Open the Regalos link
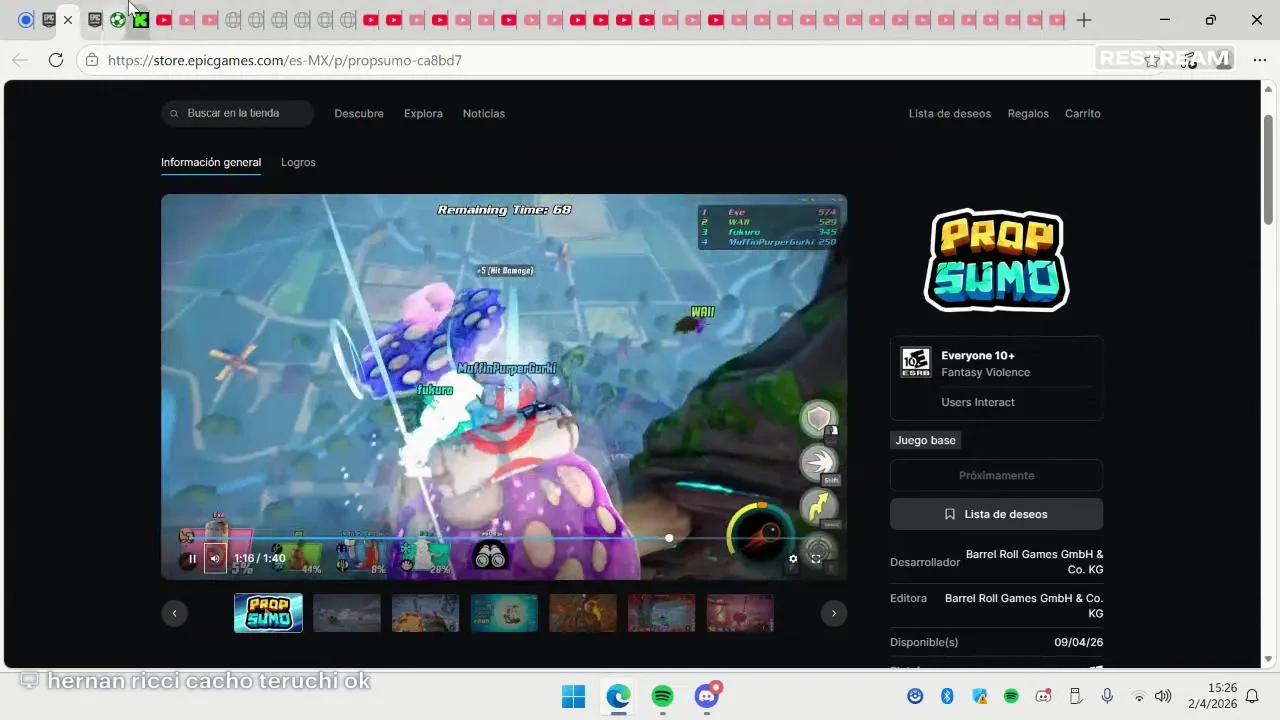1280x720 pixels. [x=1028, y=114]
